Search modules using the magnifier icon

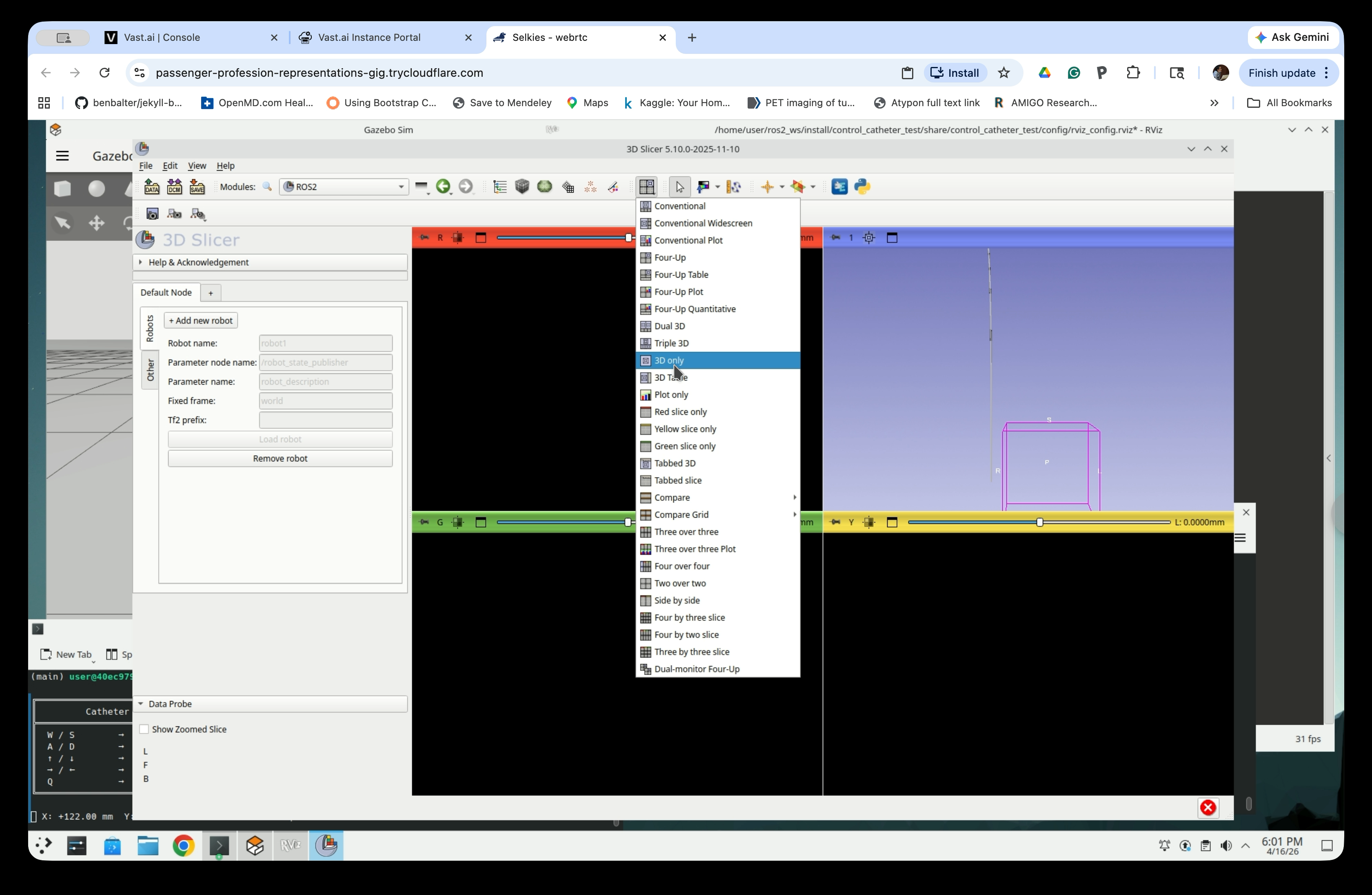point(266,186)
